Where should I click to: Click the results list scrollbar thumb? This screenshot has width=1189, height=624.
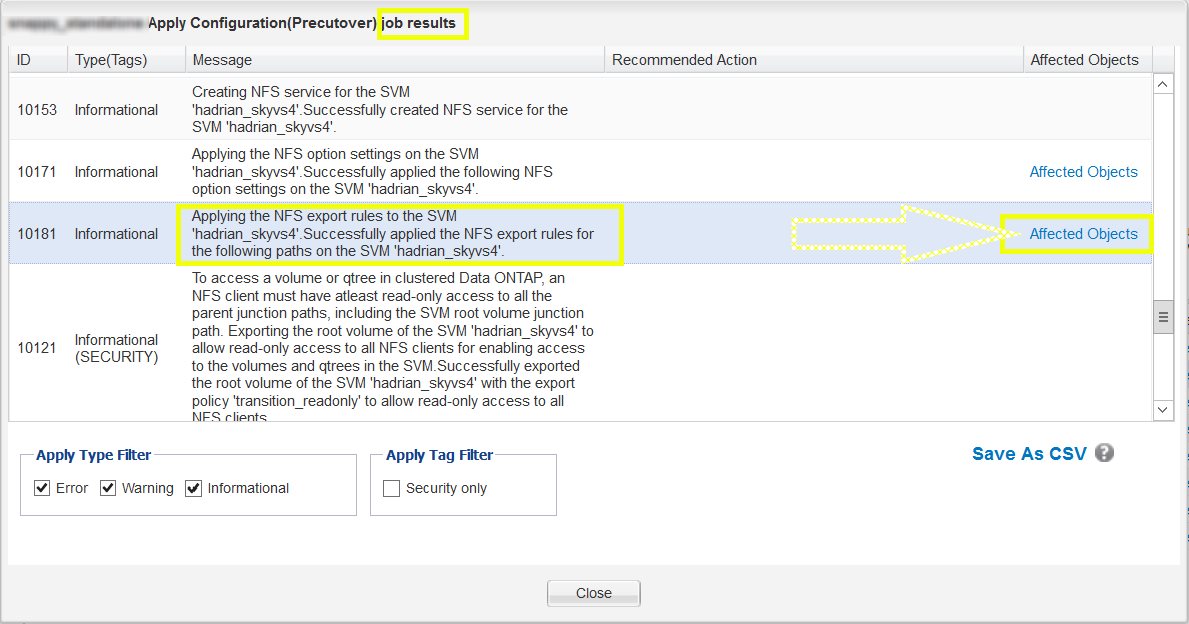[x=1162, y=317]
